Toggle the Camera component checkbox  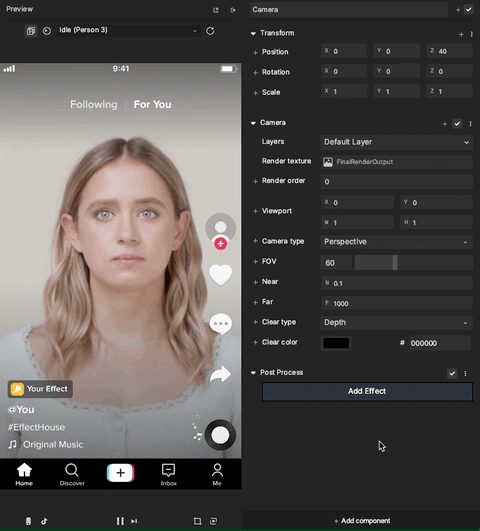click(x=457, y=124)
